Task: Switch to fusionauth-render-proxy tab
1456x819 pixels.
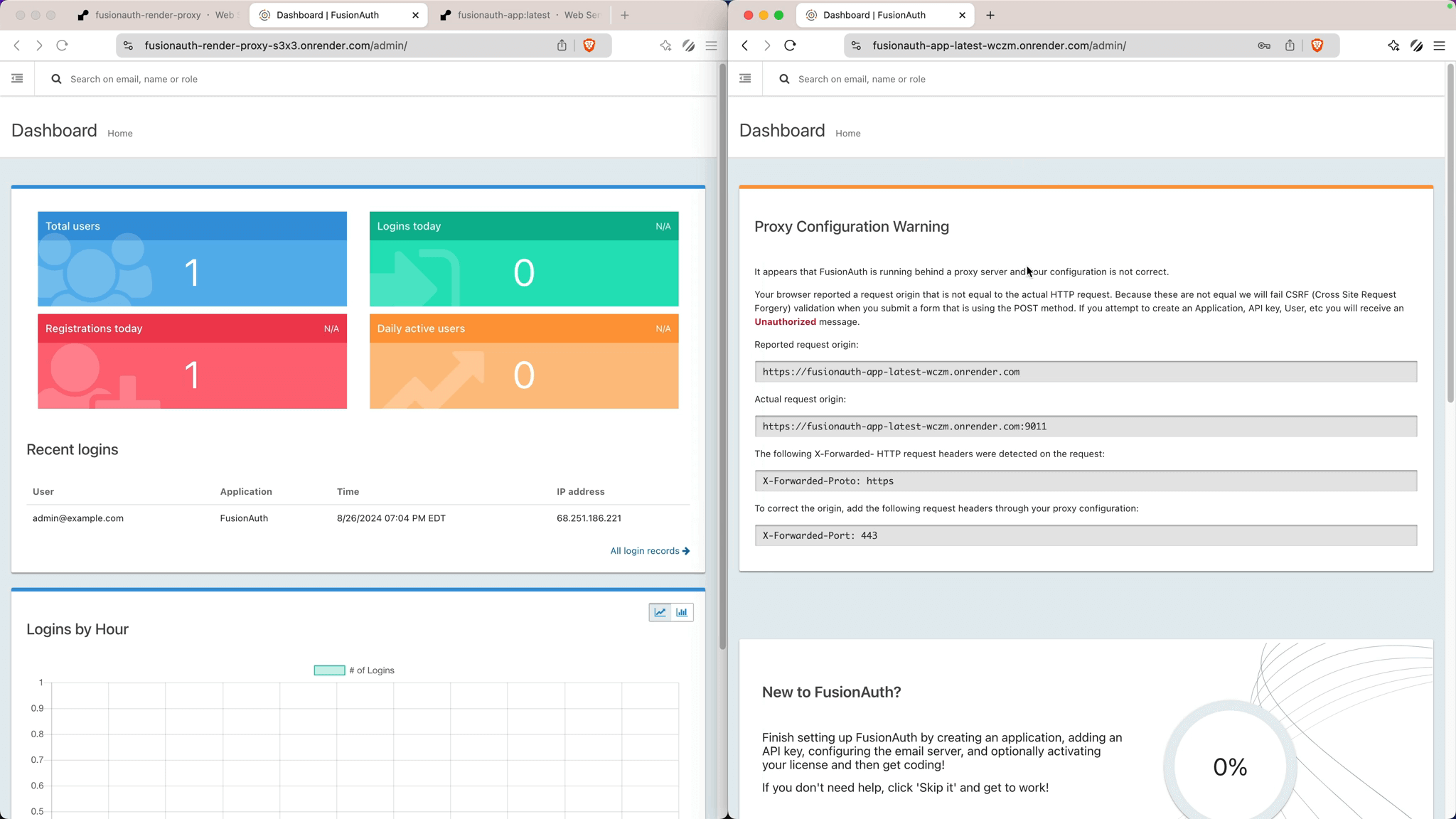Action: (155, 15)
